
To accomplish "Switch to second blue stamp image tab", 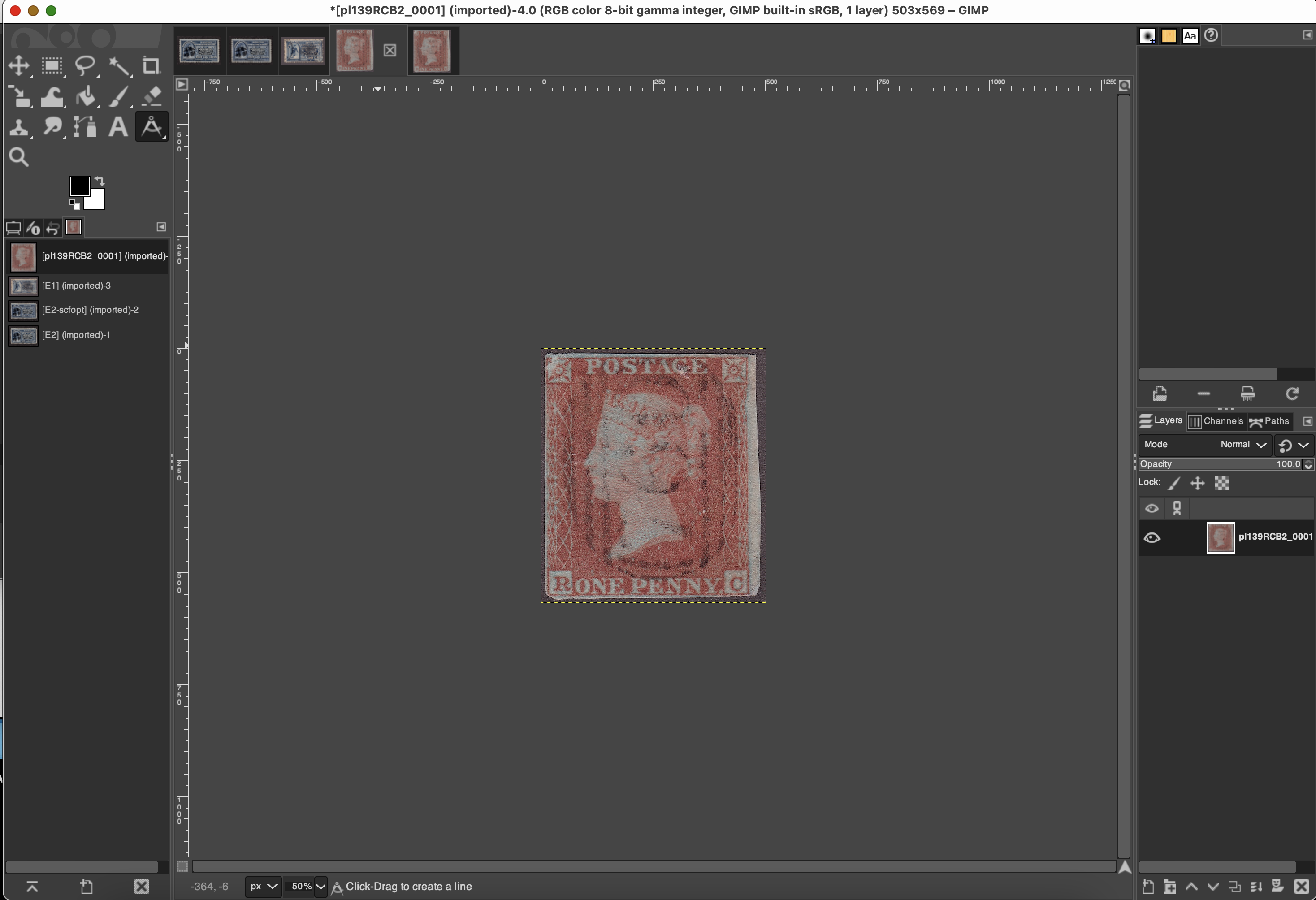I will click(x=251, y=51).
